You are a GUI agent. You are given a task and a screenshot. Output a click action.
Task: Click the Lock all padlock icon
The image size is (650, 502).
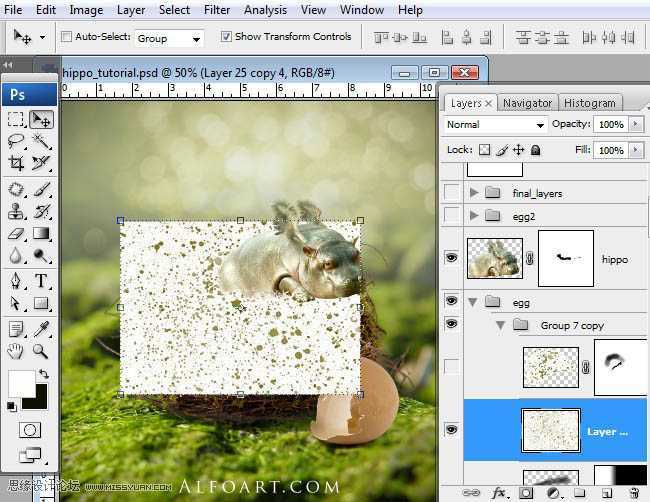click(535, 150)
